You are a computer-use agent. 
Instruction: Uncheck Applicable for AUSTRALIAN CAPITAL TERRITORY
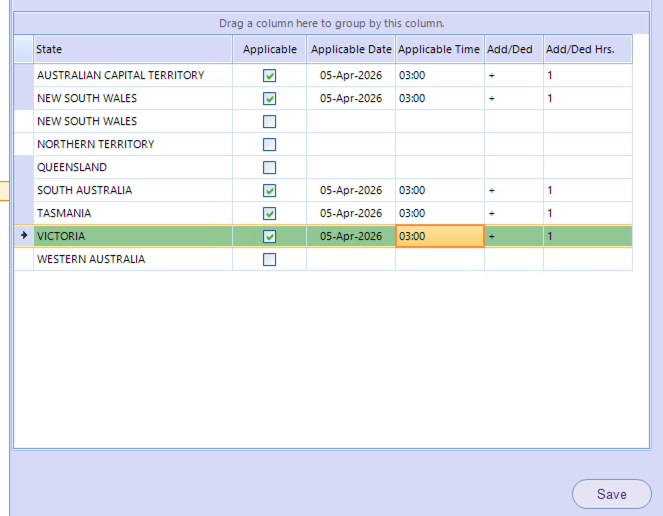pyautogui.click(x=269, y=76)
